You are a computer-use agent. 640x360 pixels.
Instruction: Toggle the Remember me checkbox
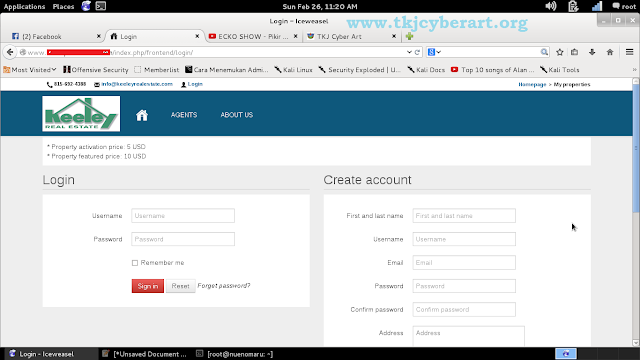click(135, 263)
